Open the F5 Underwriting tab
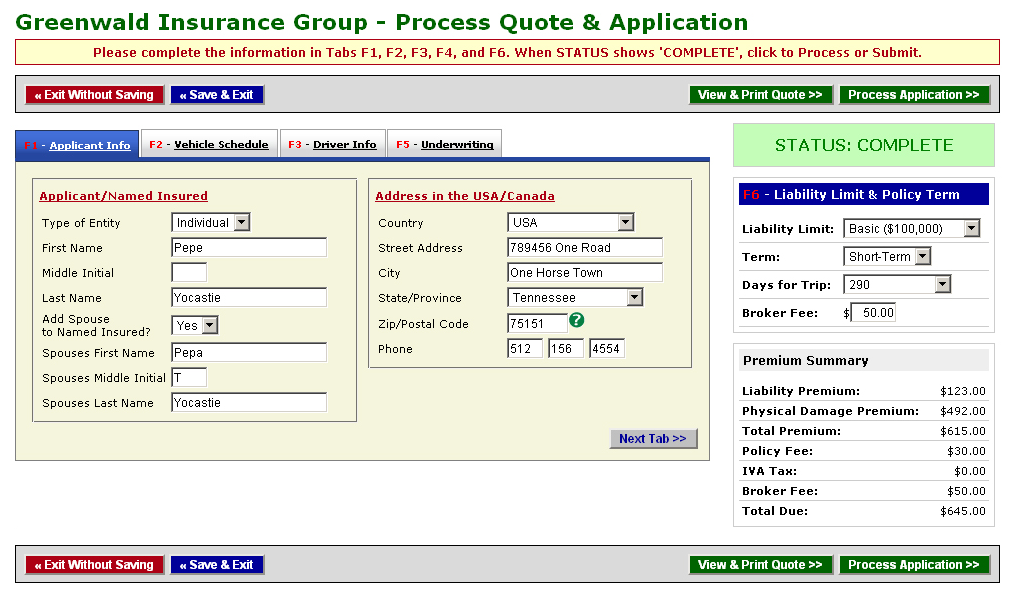1021x600 pixels. click(x=445, y=144)
